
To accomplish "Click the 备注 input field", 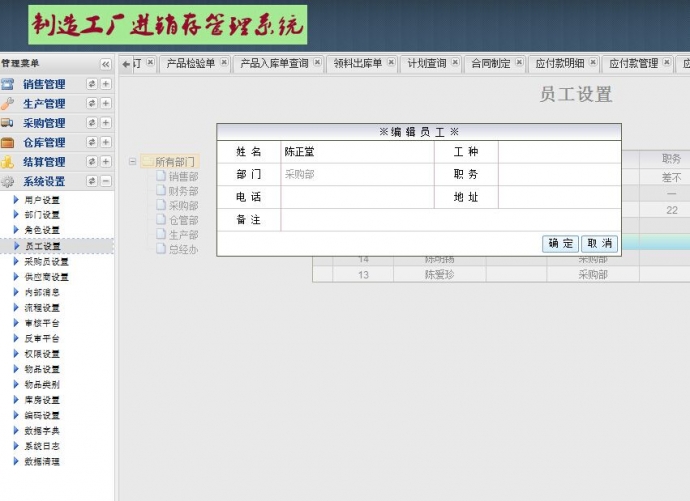I will coord(451,220).
